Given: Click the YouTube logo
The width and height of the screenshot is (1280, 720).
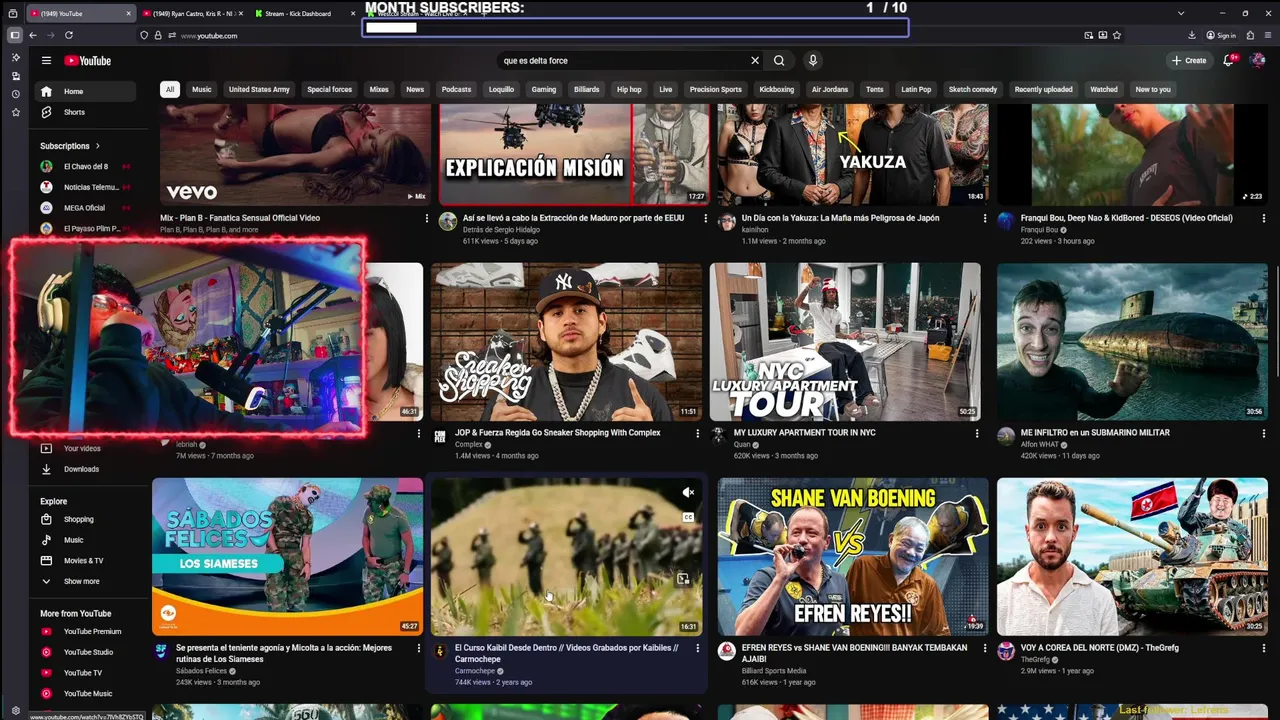Looking at the screenshot, I should coord(88,60).
